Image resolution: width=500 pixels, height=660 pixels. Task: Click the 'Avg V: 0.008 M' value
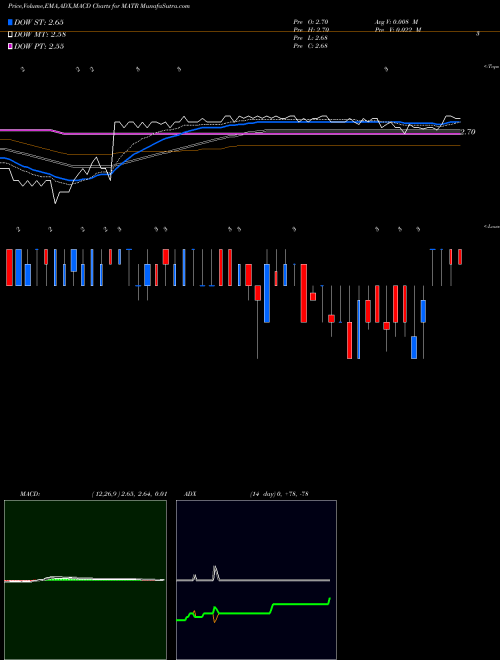395,21
